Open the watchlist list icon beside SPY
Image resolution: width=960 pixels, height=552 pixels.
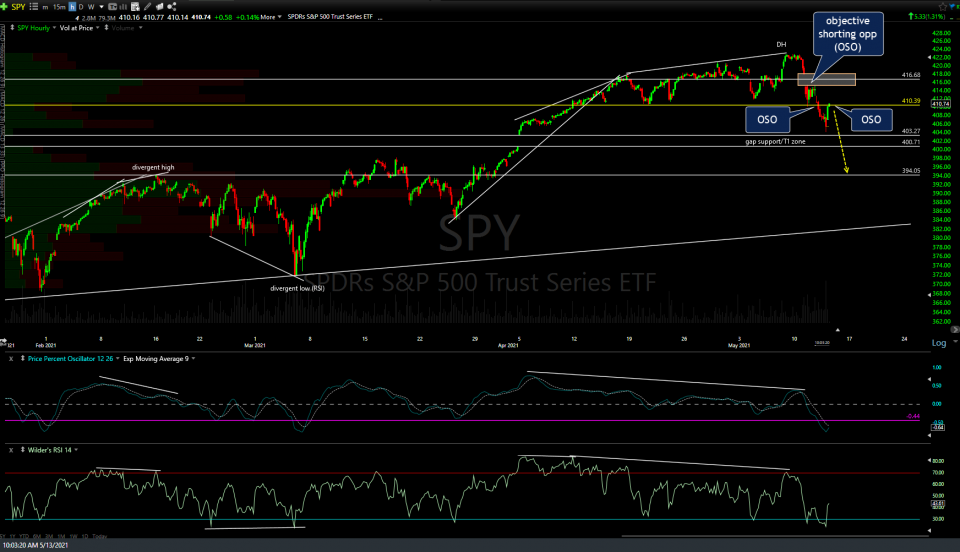pyautogui.click(x=34, y=7)
